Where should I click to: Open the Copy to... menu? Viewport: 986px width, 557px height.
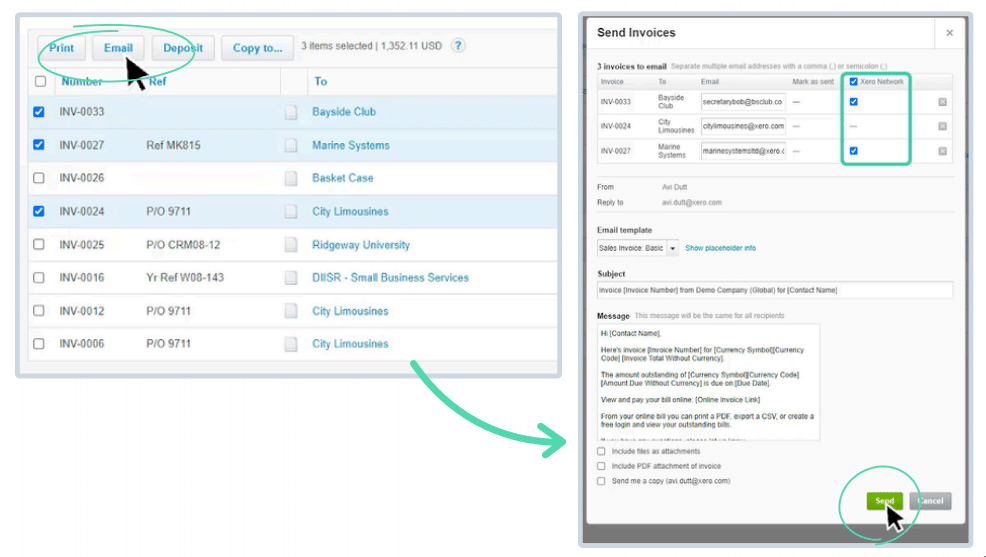[x=258, y=48]
